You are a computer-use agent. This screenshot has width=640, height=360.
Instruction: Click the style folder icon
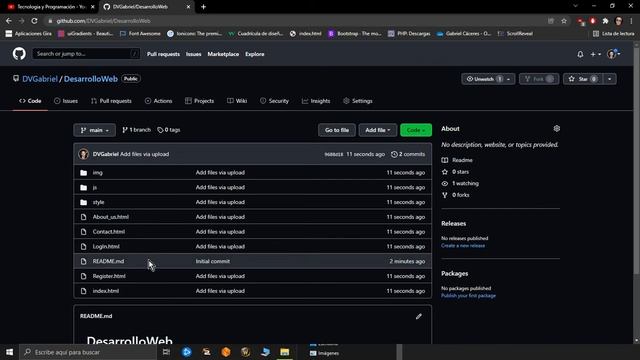tap(84, 202)
